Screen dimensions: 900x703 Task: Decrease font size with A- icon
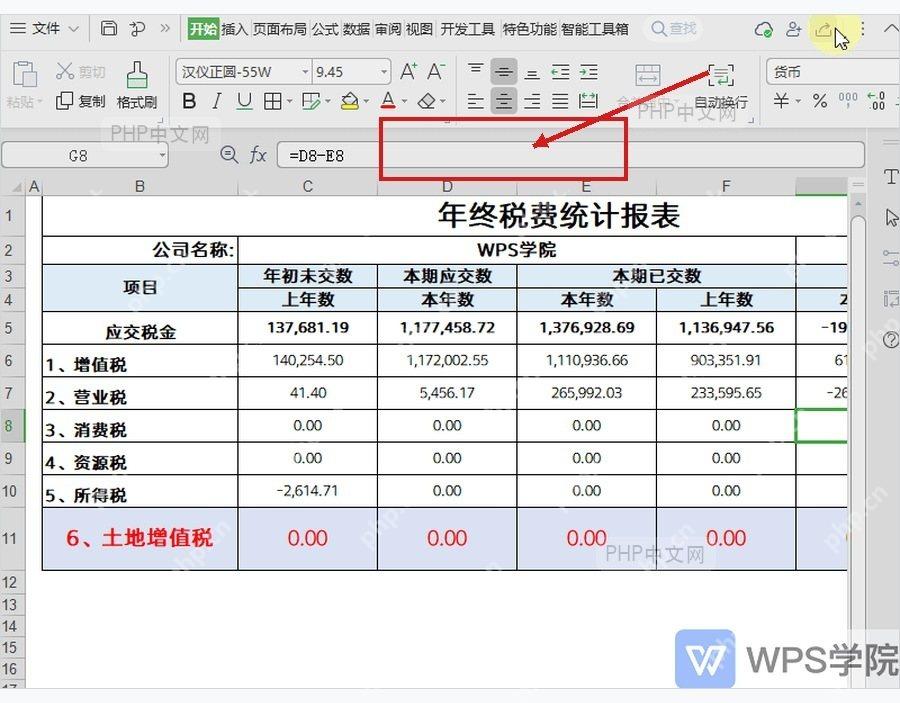click(436, 72)
